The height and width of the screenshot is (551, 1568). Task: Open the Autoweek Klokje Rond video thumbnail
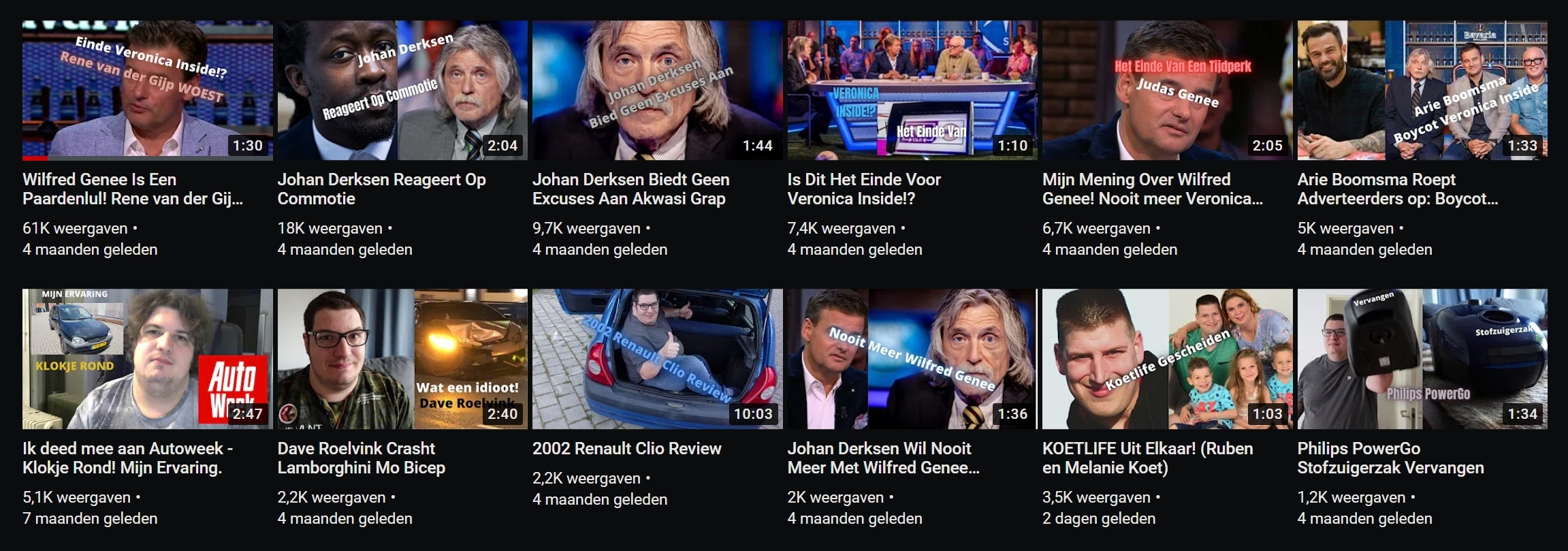pyautogui.click(x=147, y=359)
